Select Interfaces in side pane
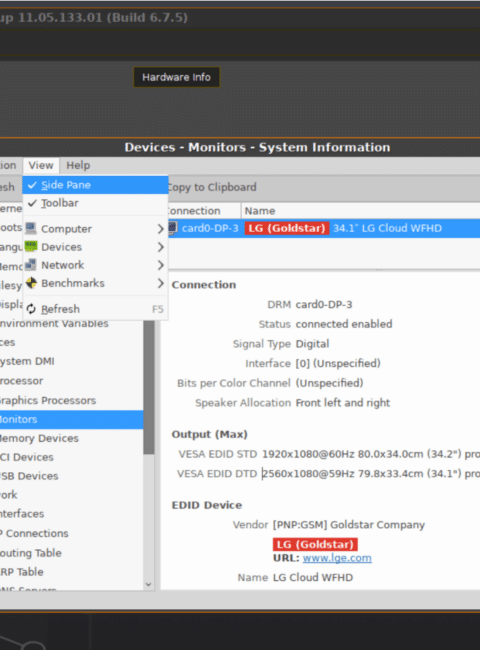The width and height of the screenshot is (480, 650). click(x=71, y=514)
